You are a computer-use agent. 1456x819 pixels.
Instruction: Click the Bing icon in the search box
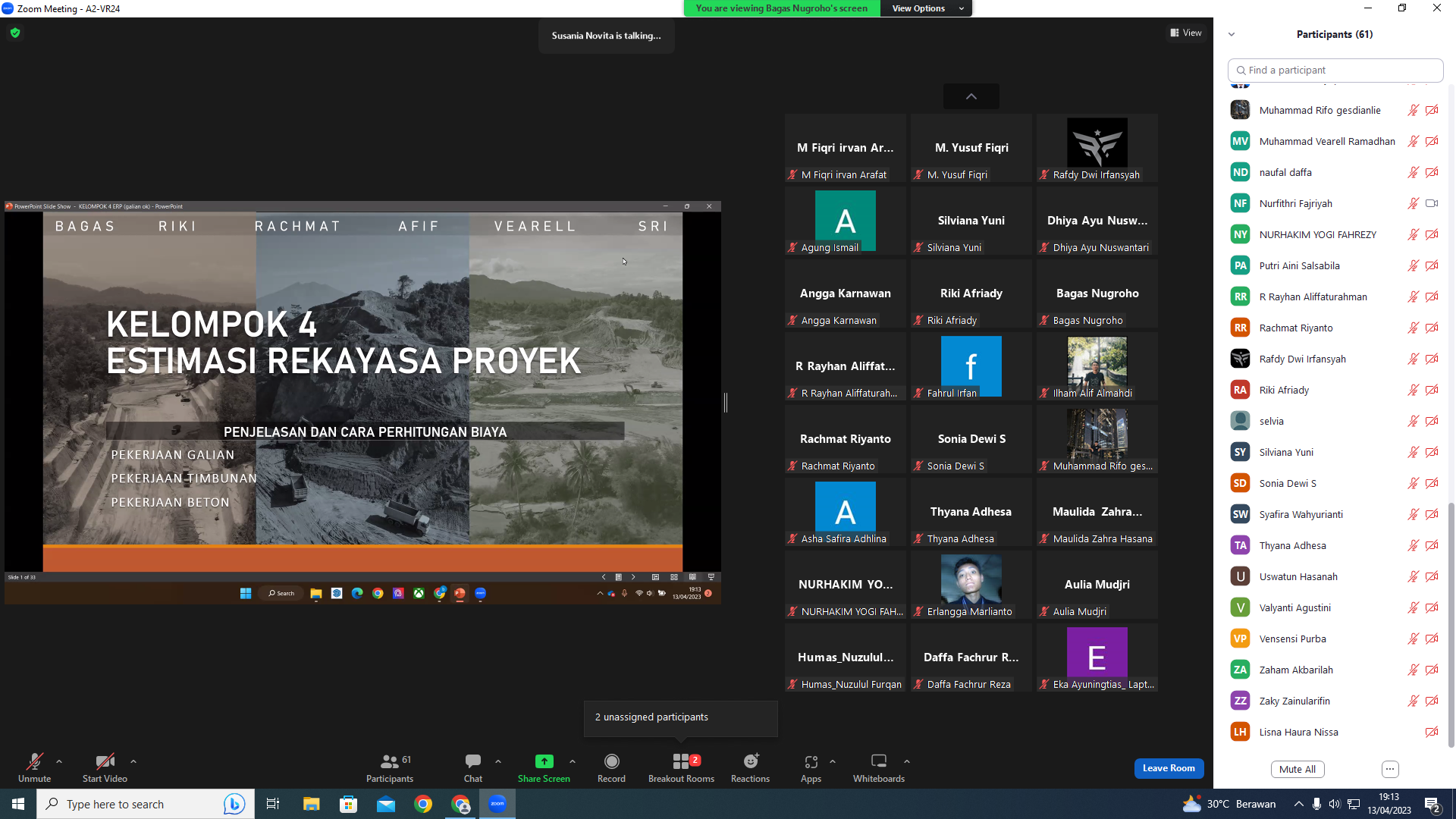234,804
